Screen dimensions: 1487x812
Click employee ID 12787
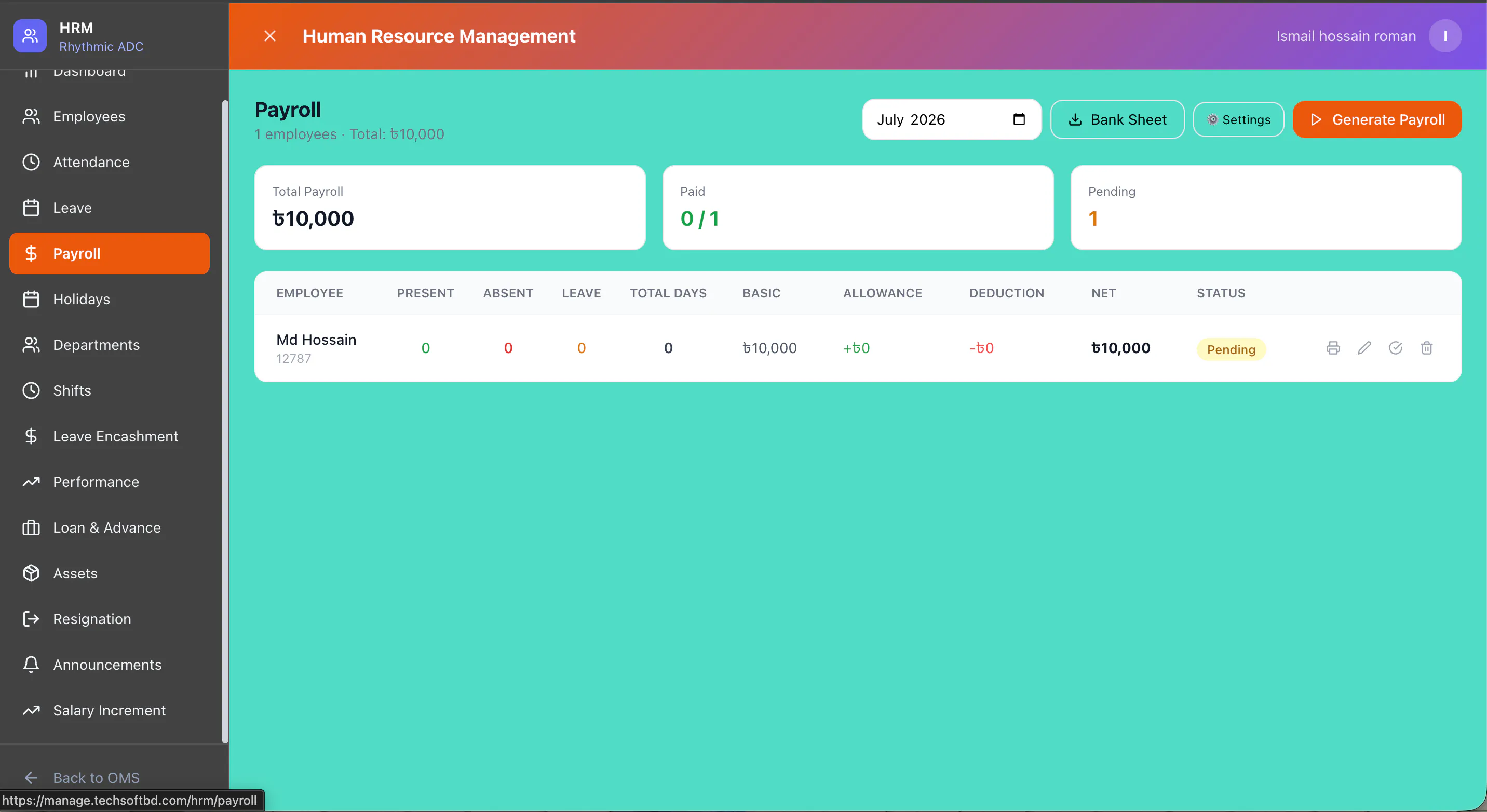[x=293, y=358]
